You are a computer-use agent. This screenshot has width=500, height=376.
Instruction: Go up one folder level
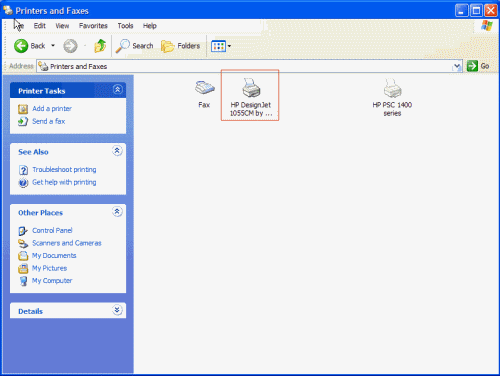pyautogui.click(x=100, y=46)
